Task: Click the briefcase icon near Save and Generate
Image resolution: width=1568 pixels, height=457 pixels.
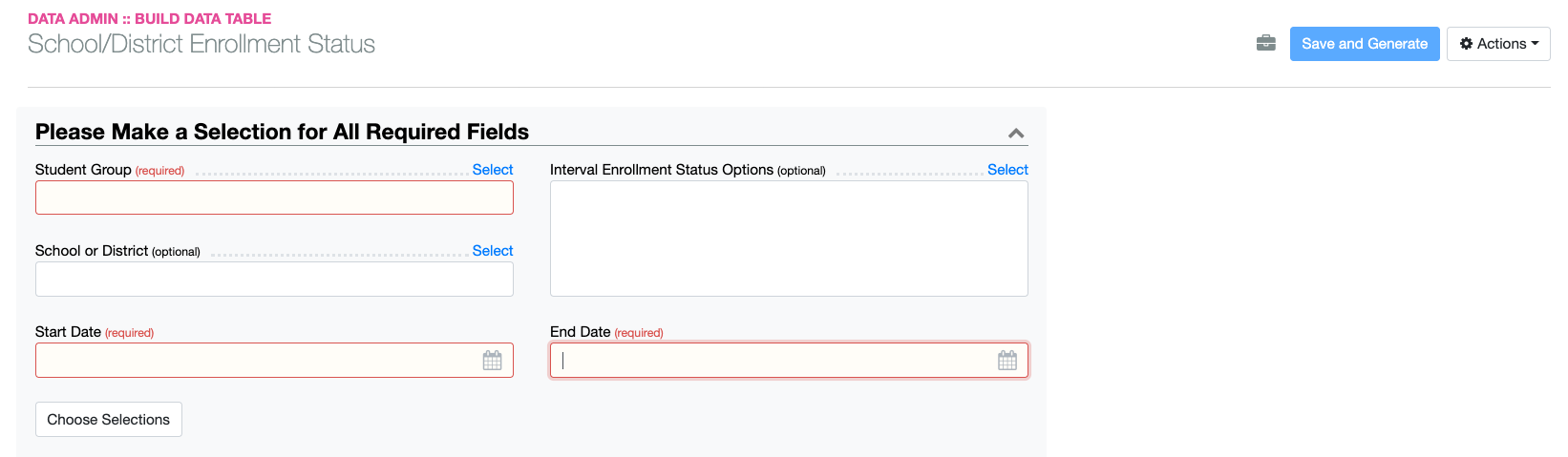Action: (x=1265, y=43)
